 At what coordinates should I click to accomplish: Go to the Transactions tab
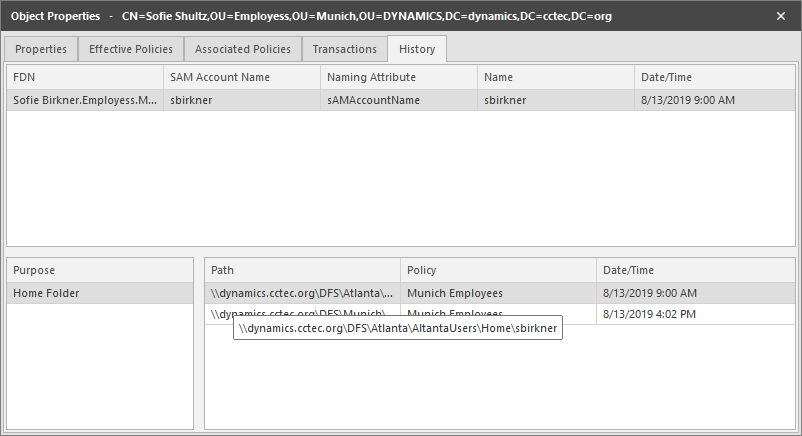[345, 49]
